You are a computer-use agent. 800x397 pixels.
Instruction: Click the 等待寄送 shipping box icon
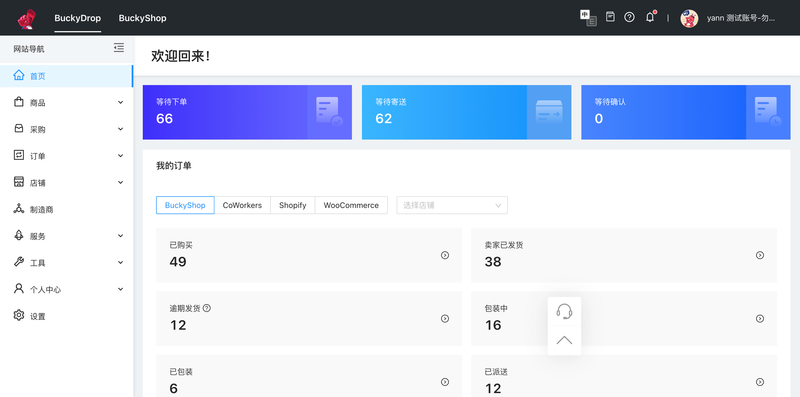click(x=549, y=112)
